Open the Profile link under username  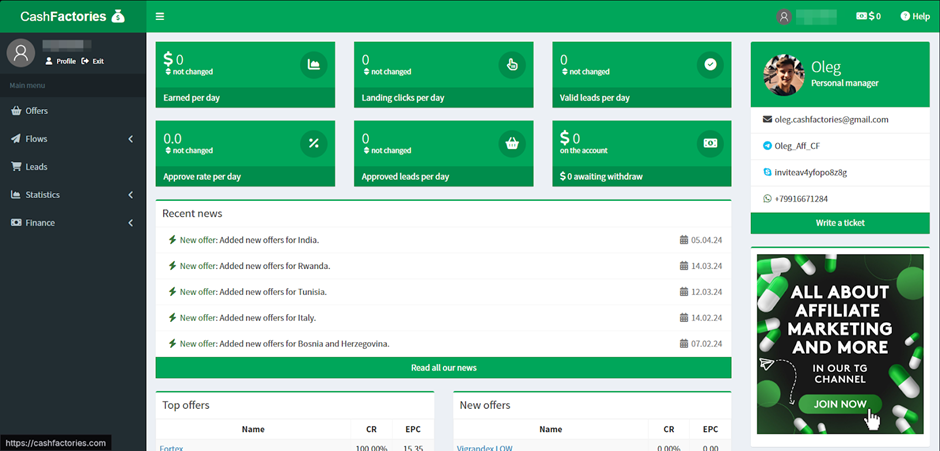(x=65, y=61)
